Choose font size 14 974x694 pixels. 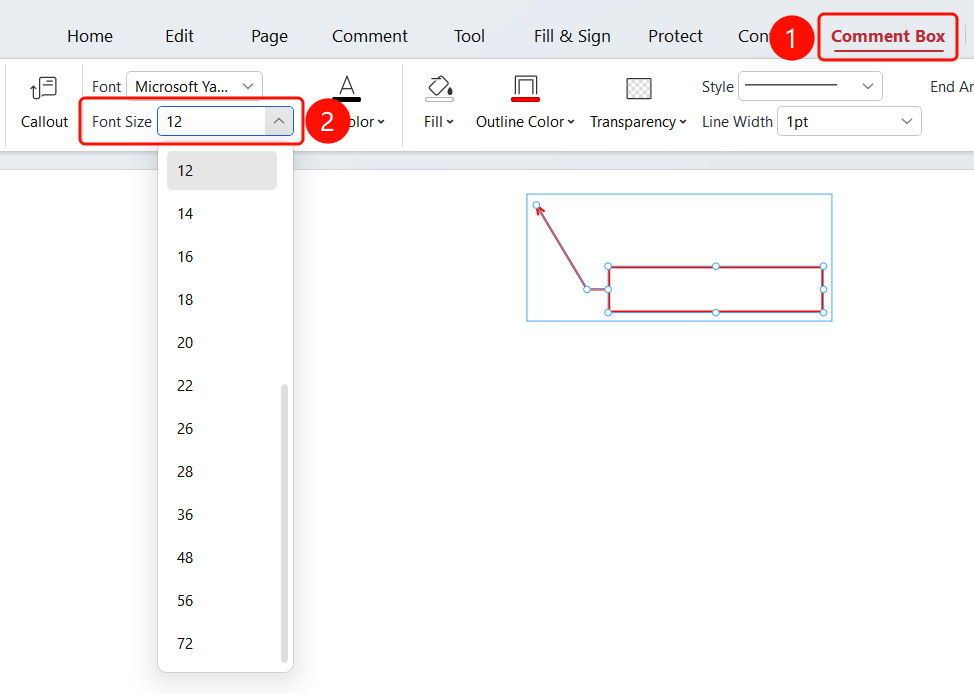[222, 214]
